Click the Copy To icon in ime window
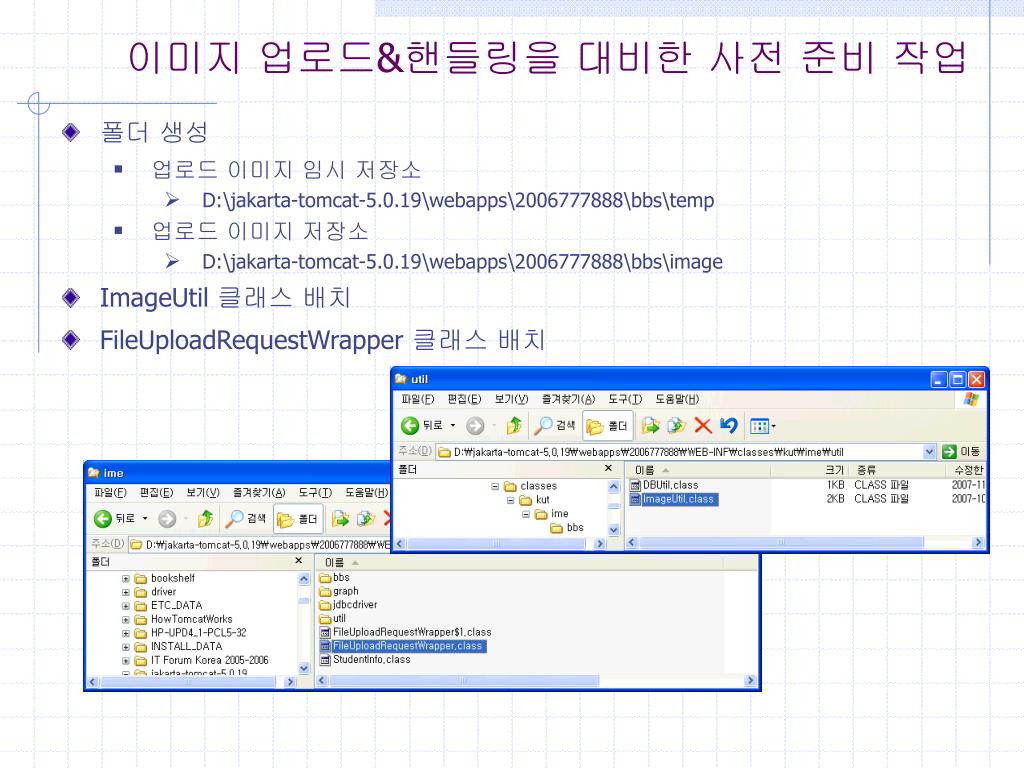Image resolution: width=1024 pixels, height=768 pixels. click(x=366, y=519)
